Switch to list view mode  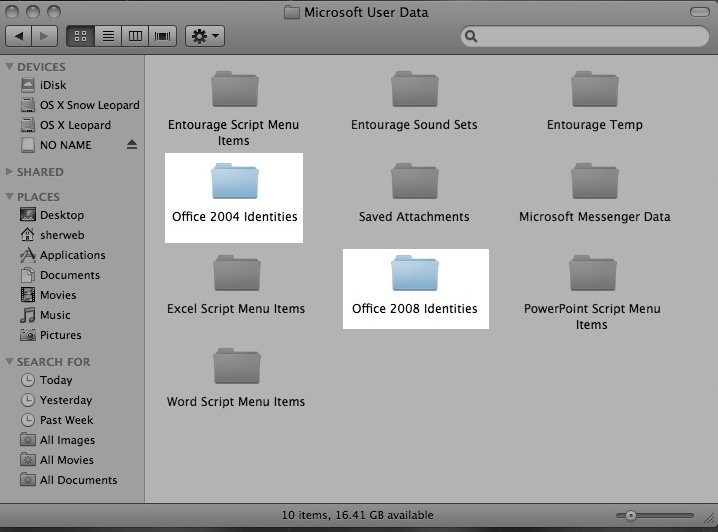click(108, 36)
